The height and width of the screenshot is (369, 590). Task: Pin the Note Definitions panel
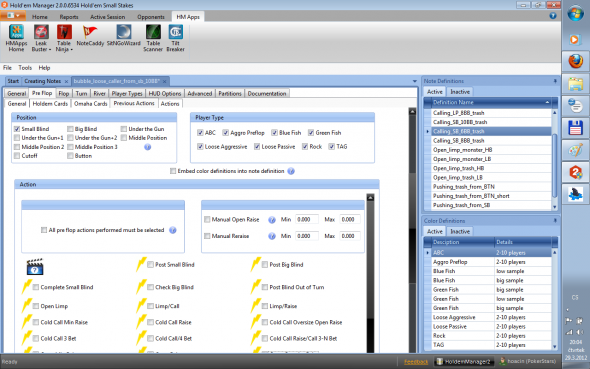(x=555, y=81)
